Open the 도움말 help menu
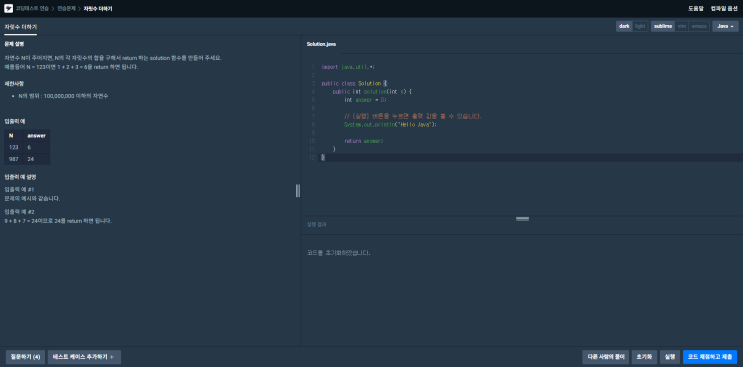This screenshot has height=367, width=743. pyautogui.click(x=696, y=9)
